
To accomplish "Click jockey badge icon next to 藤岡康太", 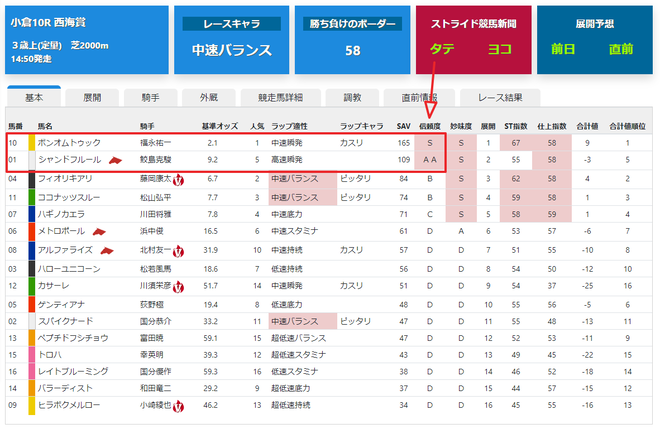I will (x=178, y=180).
